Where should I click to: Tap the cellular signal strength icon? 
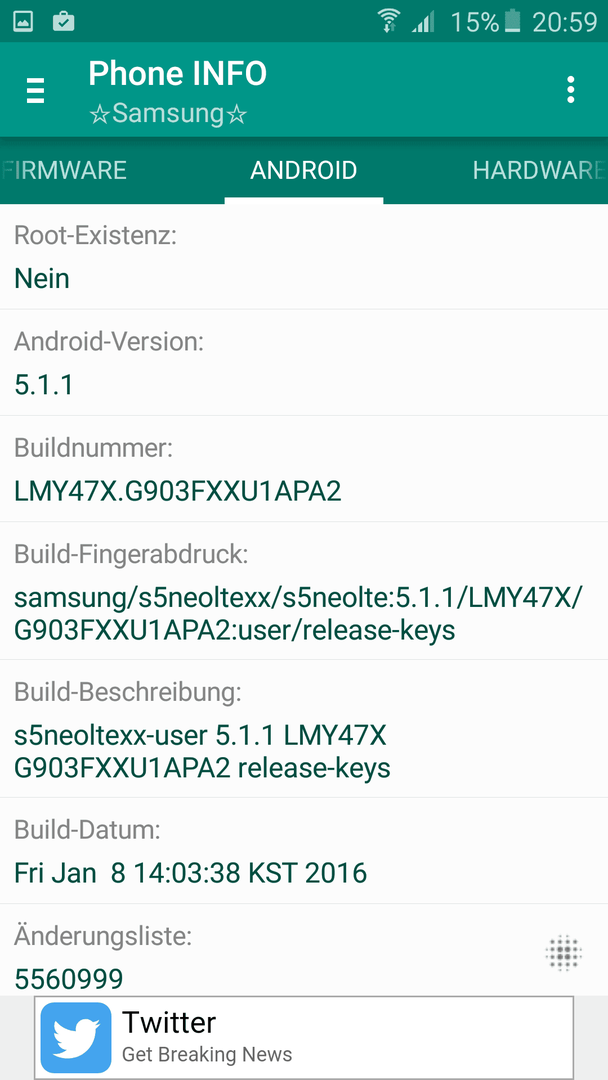[x=423, y=23]
